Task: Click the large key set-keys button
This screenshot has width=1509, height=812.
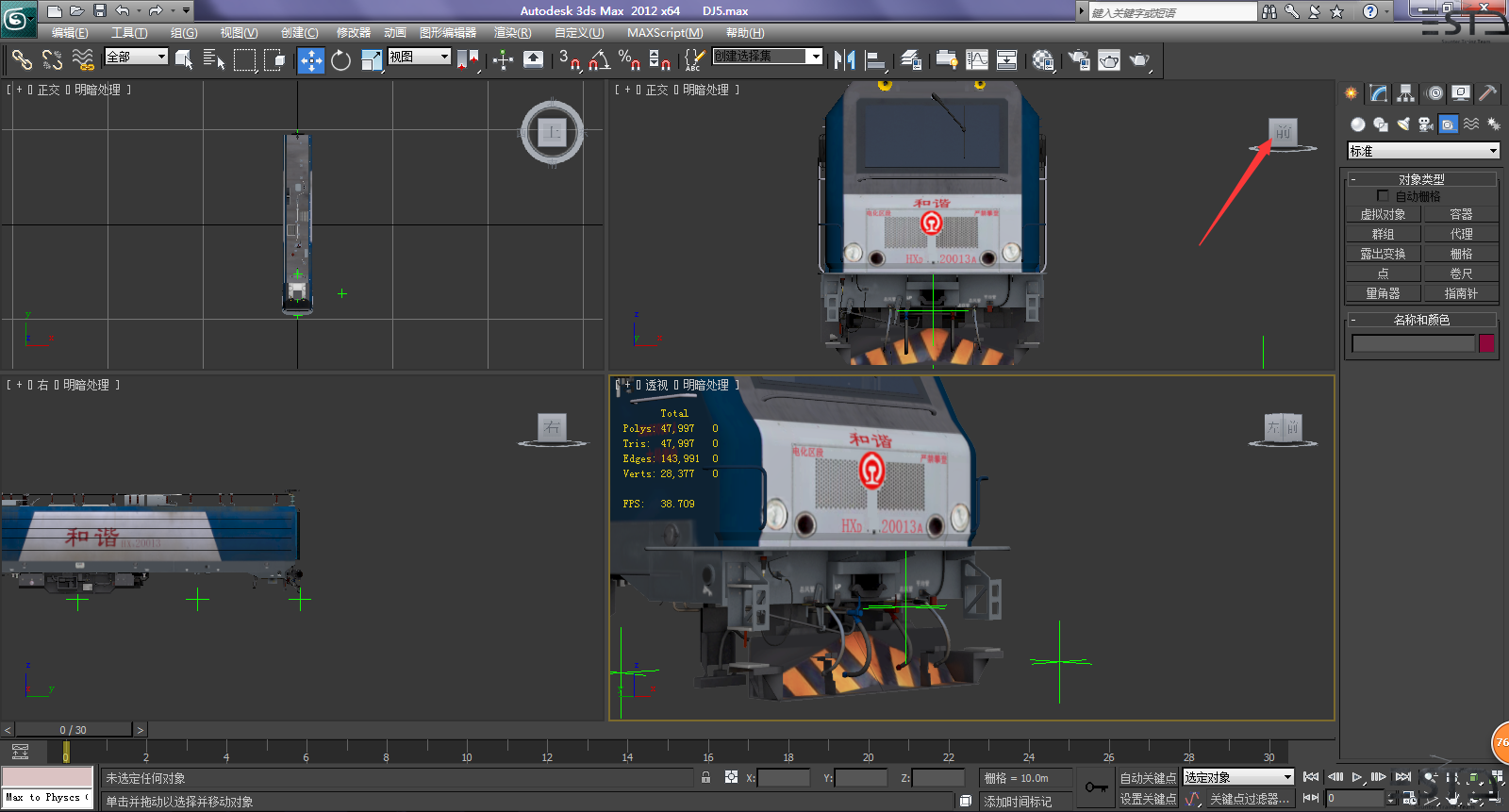Action: pos(1096,787)
